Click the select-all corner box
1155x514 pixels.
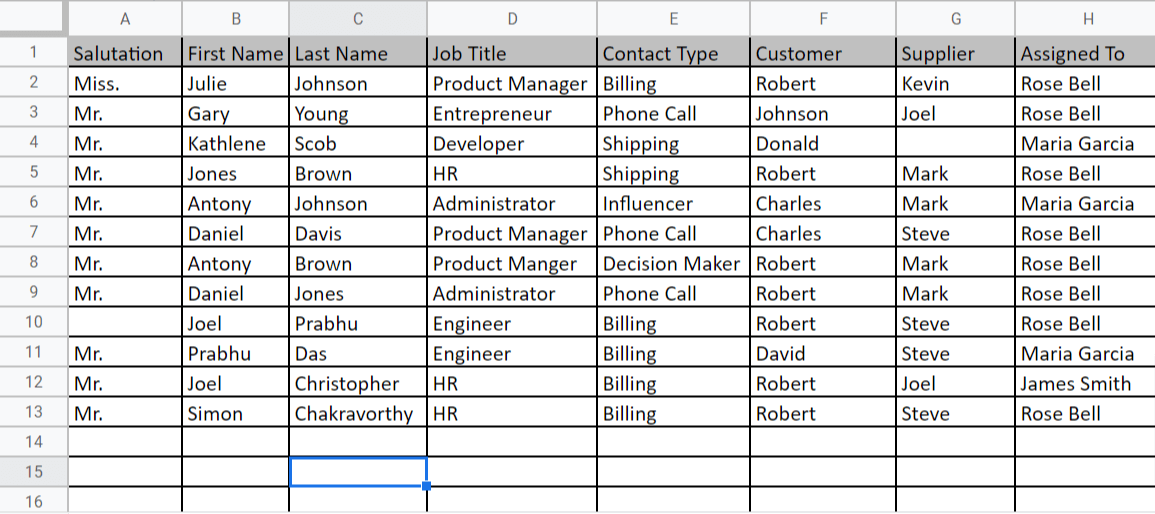point(34,18)
